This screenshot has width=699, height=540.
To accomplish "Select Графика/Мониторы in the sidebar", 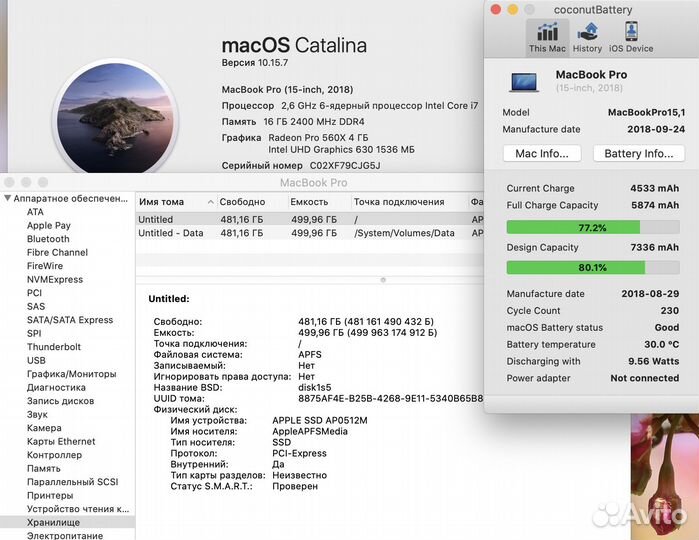I will click(x=71, y=374).
